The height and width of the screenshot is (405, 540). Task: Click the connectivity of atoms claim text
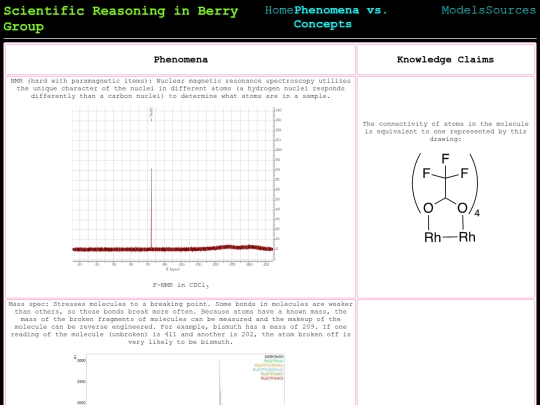click(x=445, y=131)
